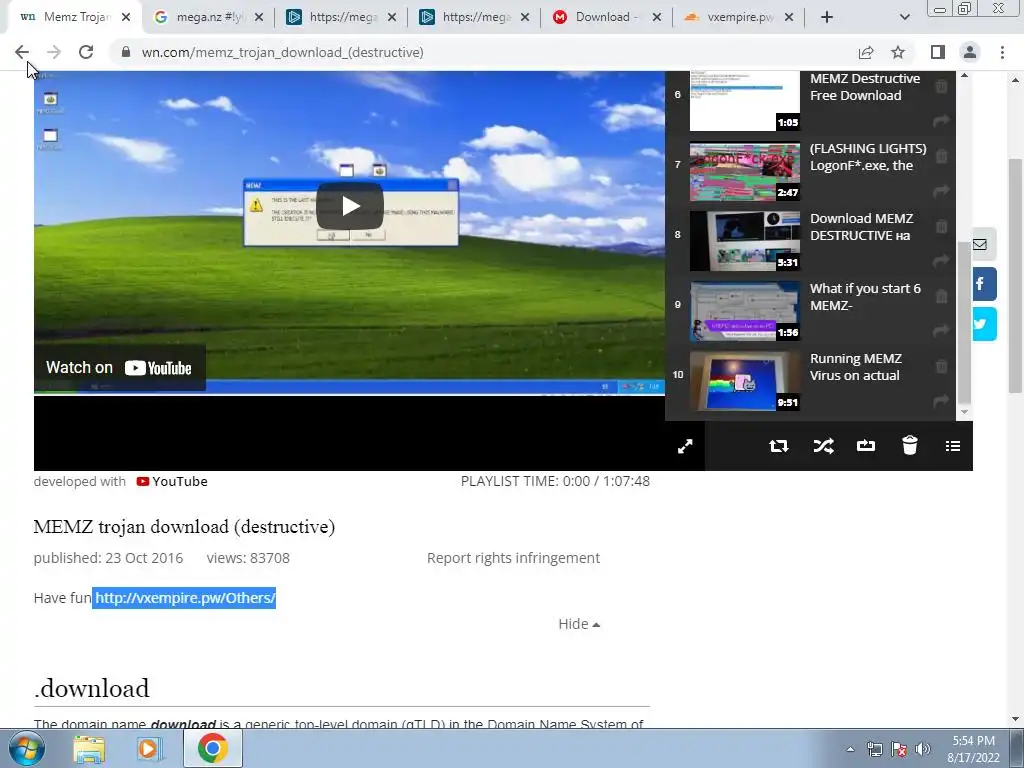Open the vxempire.pw/Others link
This screenshot has height=768, width=1024.
tap(185, 598)
